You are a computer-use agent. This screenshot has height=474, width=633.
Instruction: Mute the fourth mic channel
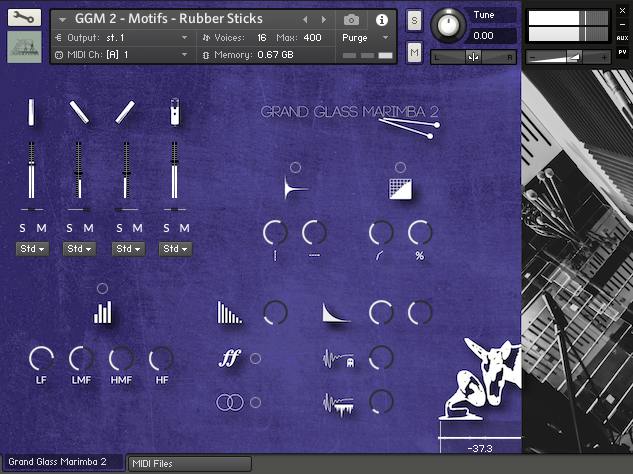(x=184, y=228)
